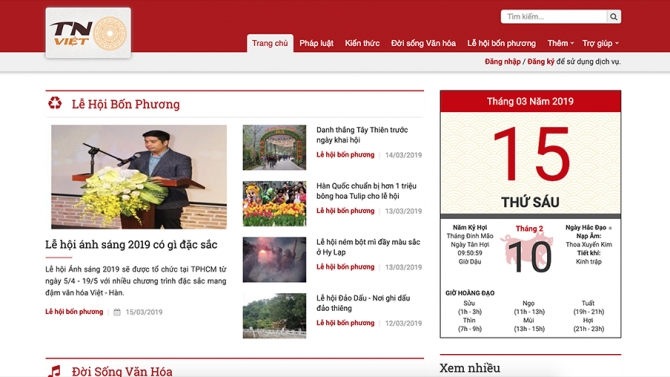Open the Lễ Hội Bốn Phương section heading
670x377 pixels.
(126, 104)
